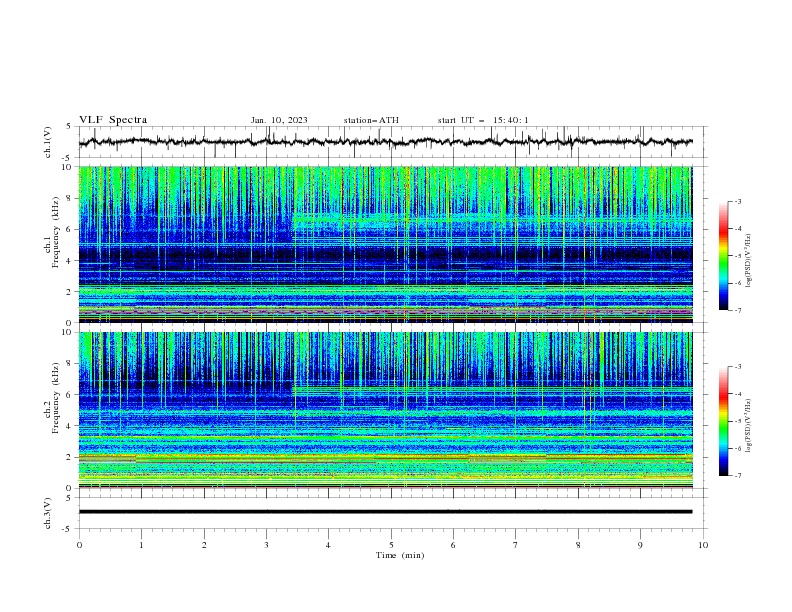Click the ch.2 colorbar "-7" value
The width and height of the screenshot is (792, 612).
[738, 476]
